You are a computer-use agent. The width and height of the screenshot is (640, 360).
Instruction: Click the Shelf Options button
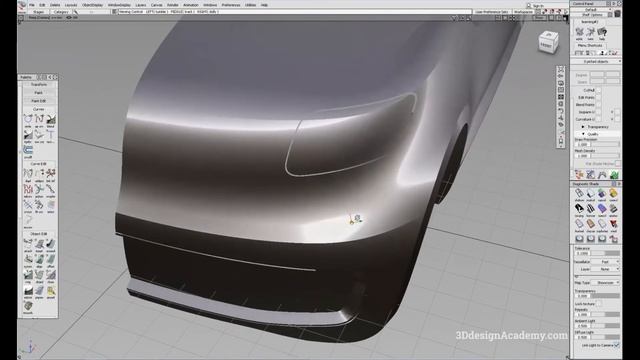click(592, 15)
